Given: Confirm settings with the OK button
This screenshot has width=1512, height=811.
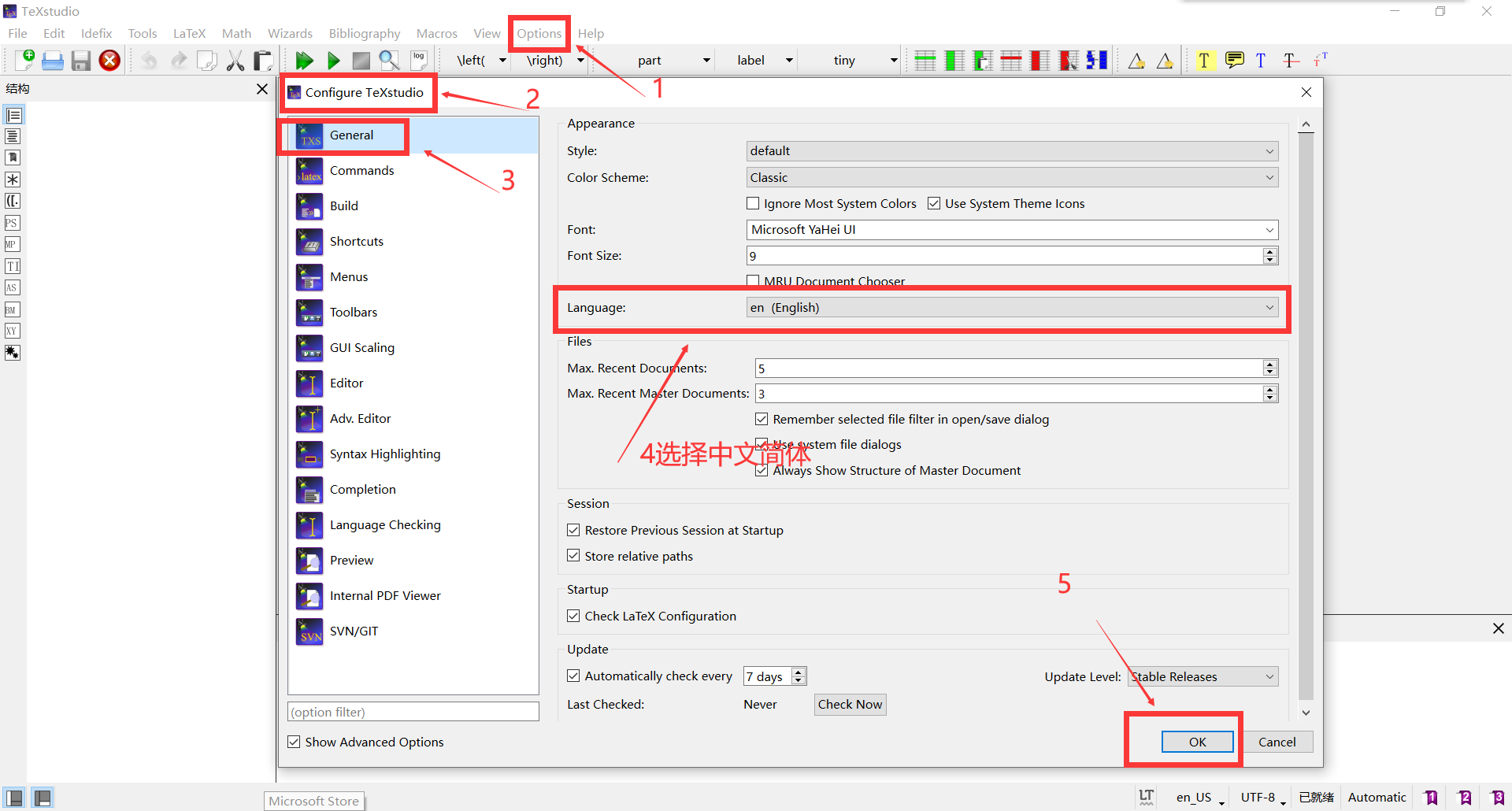Looking at the screenshot, I should [x=1198, y=742].
